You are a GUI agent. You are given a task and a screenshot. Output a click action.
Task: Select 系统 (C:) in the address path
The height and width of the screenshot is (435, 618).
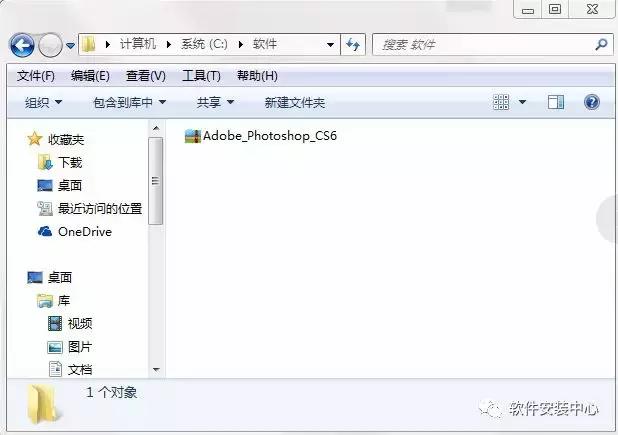[x=204, y=44]
